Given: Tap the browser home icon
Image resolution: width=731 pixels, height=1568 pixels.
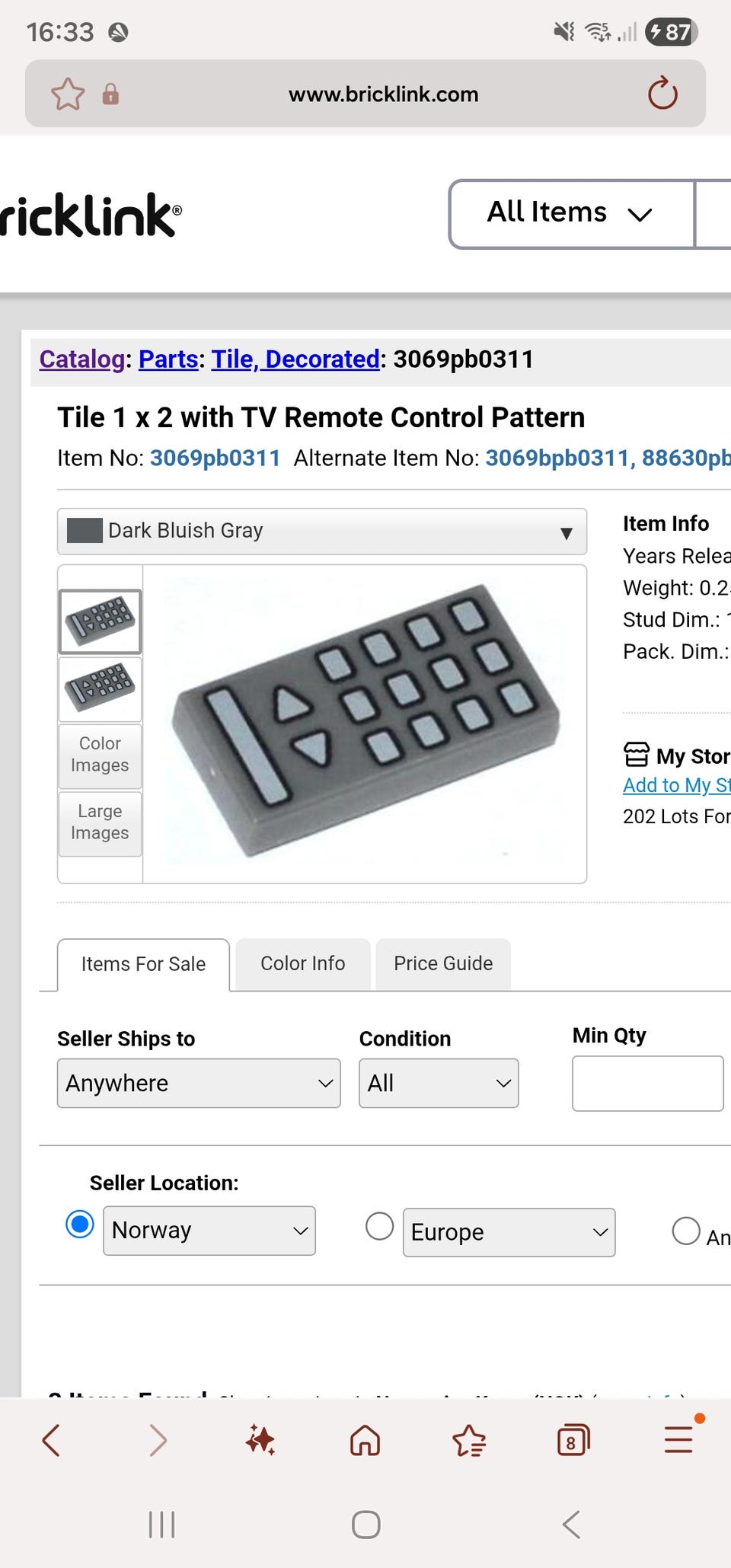Looking at the screenshot, I should [x=365, y=1440].
